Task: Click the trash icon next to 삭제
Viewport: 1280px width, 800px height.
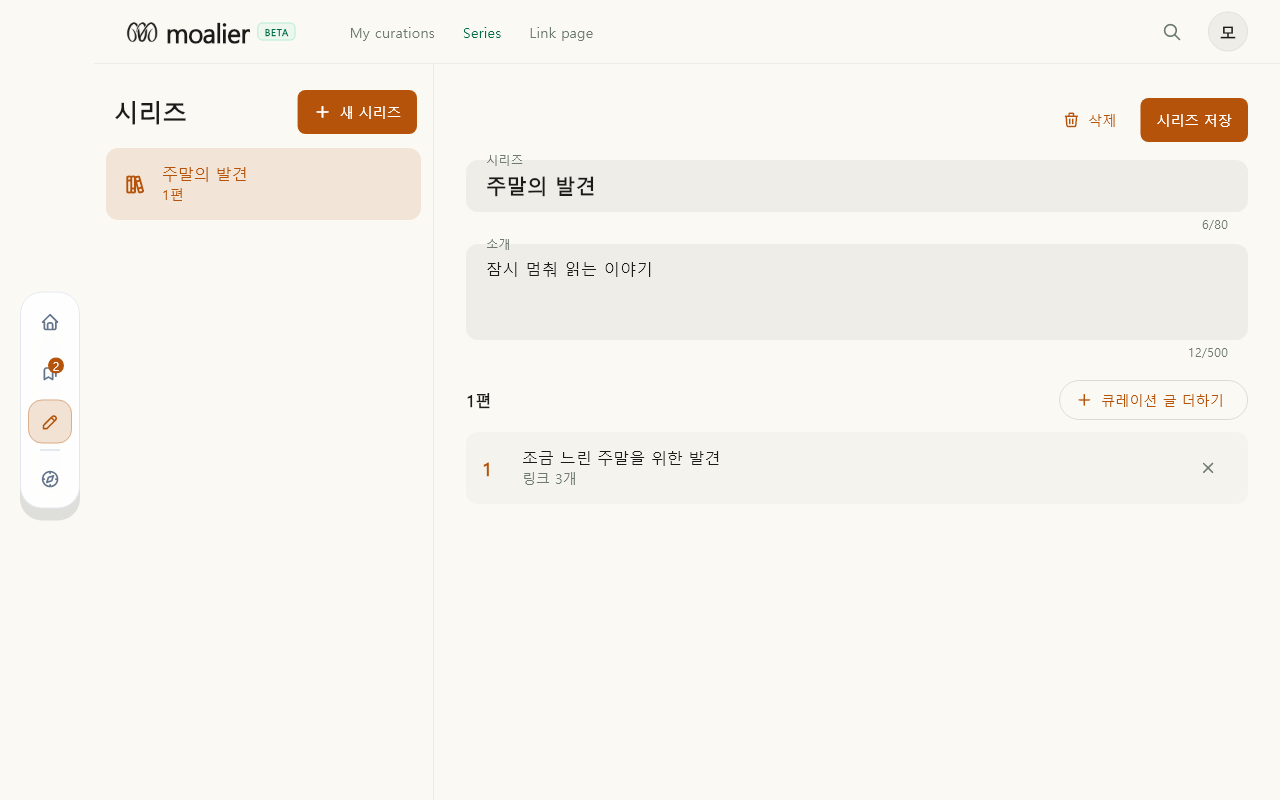Action: (x=1071, y=120)
